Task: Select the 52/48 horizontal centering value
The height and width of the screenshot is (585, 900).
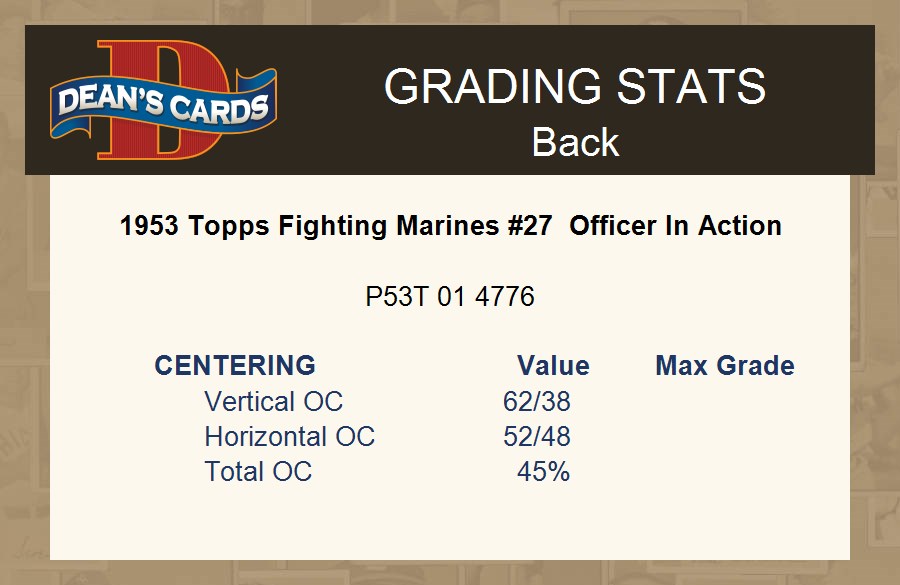Action: (537, 437)
